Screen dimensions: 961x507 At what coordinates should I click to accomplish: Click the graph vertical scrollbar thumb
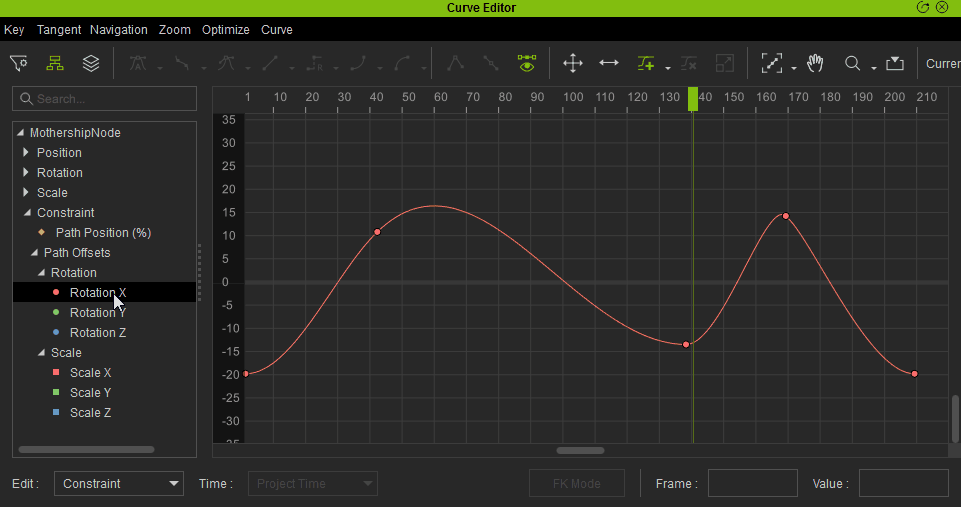955,418
